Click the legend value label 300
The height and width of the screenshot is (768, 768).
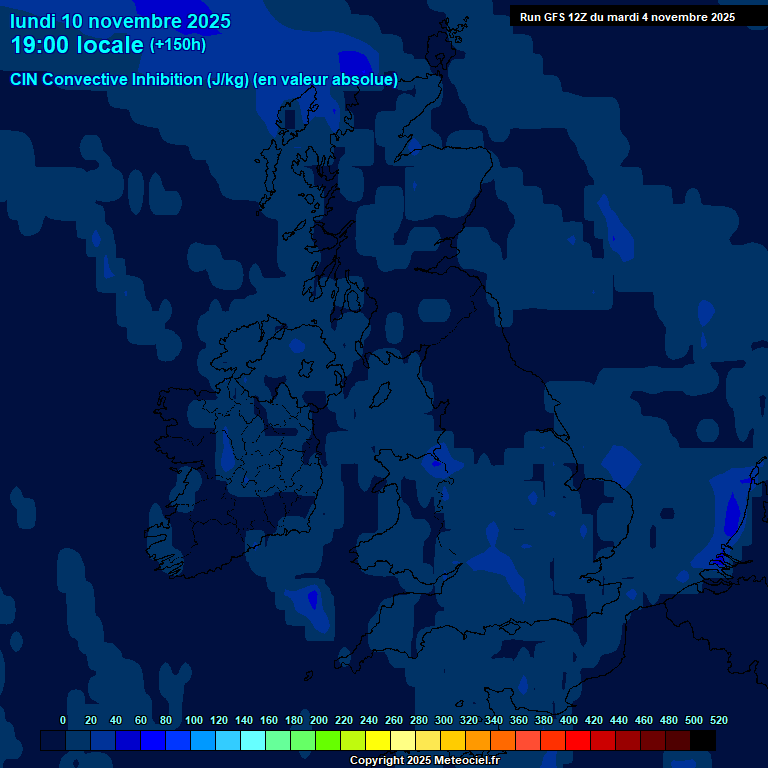tap(443, 720)
